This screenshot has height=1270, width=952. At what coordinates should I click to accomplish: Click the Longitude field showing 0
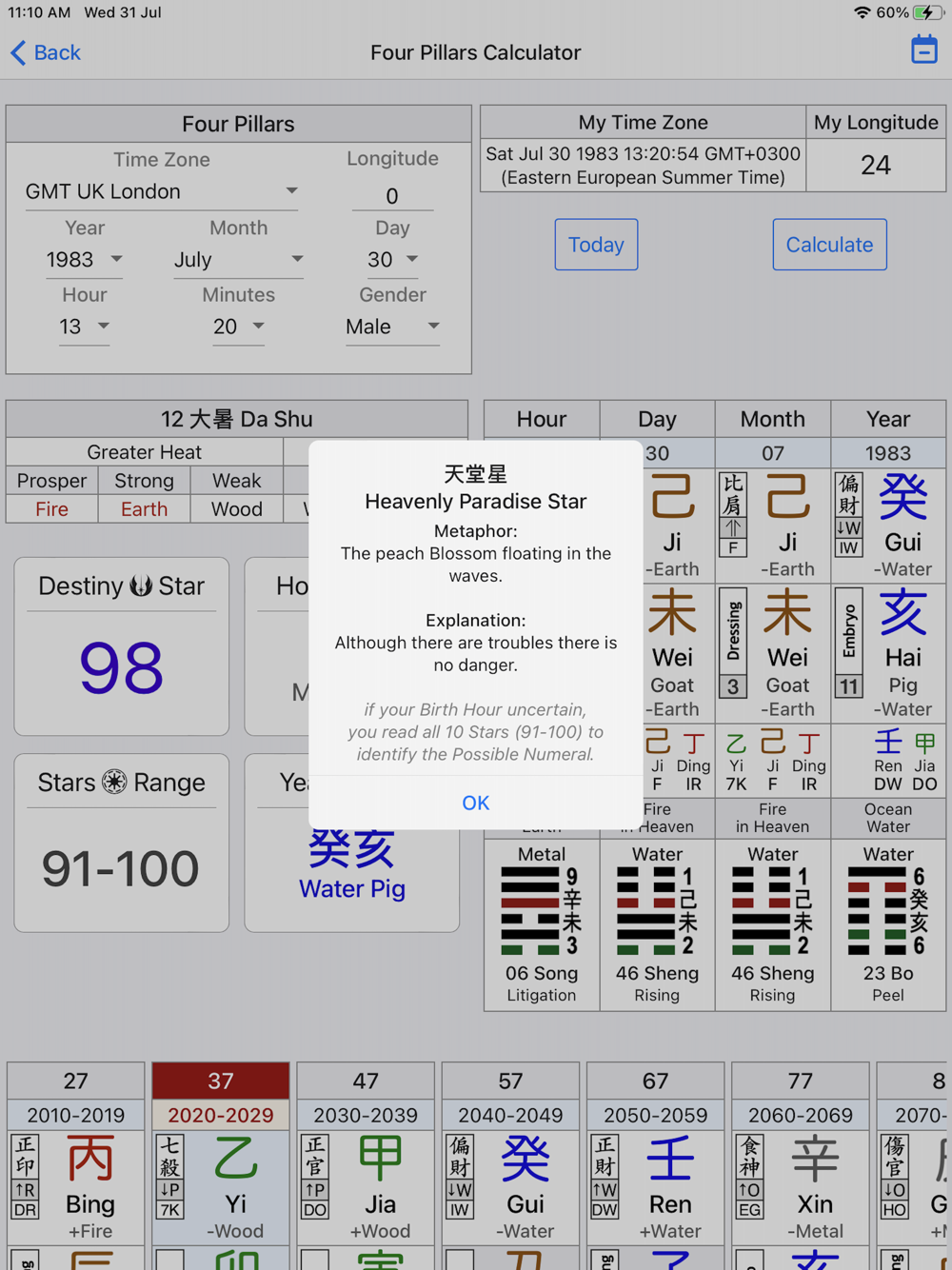tap(392, 196)
